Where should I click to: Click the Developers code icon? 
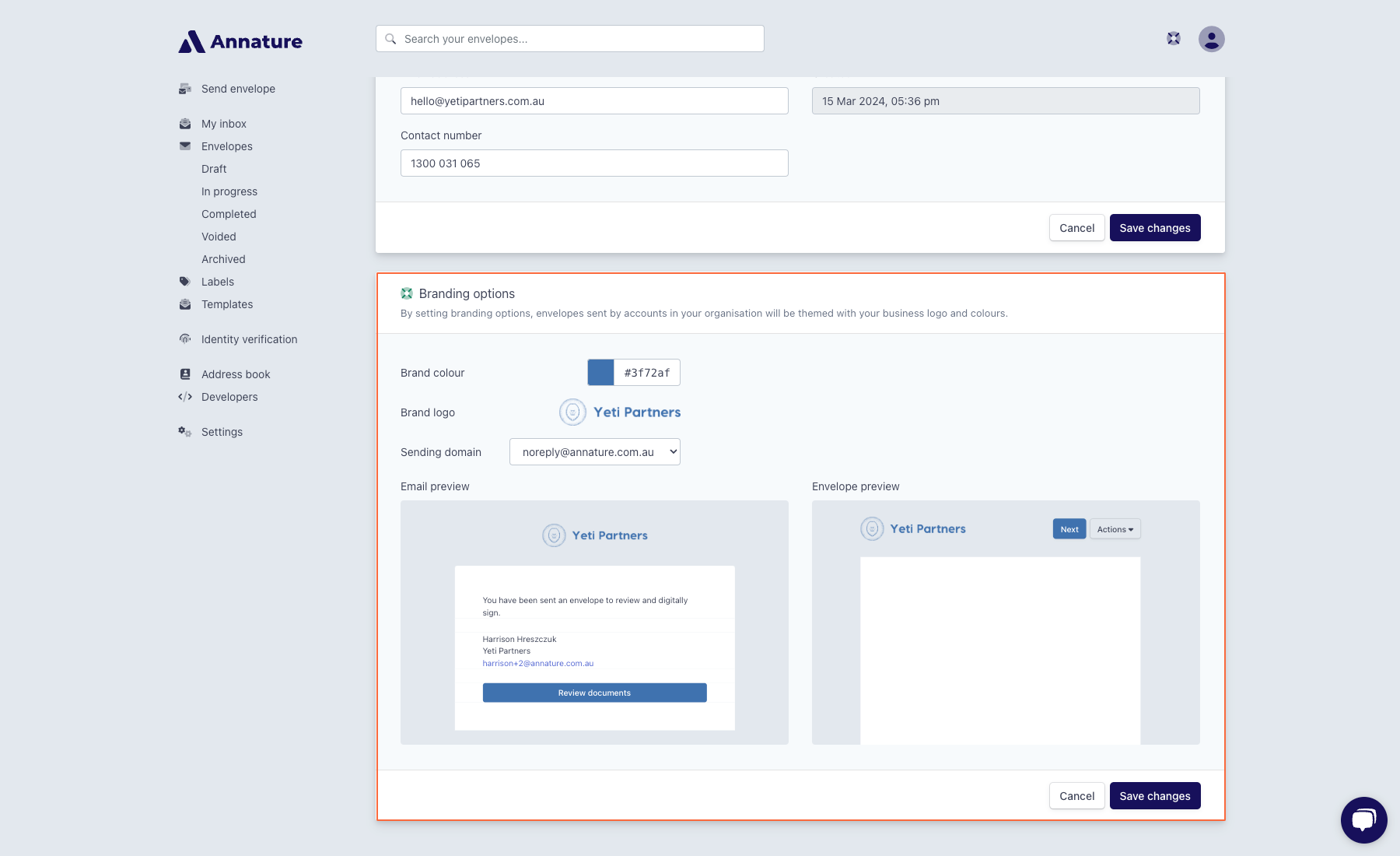tap(185, 397)
